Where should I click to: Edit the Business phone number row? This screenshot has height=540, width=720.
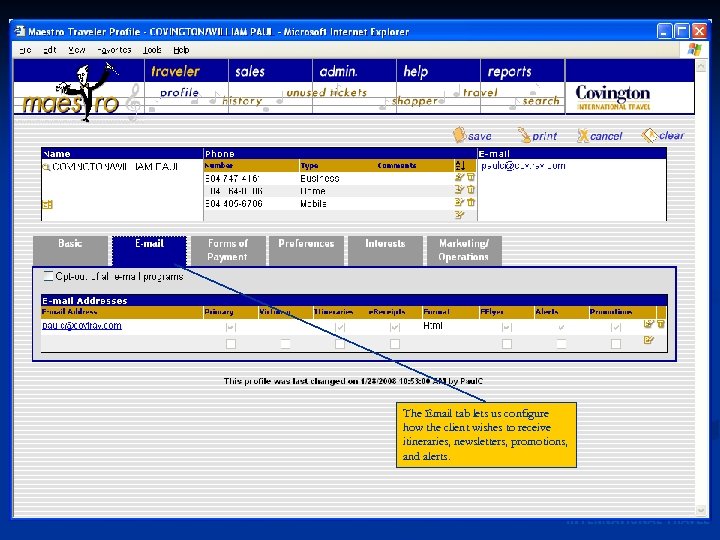point(459,177)
